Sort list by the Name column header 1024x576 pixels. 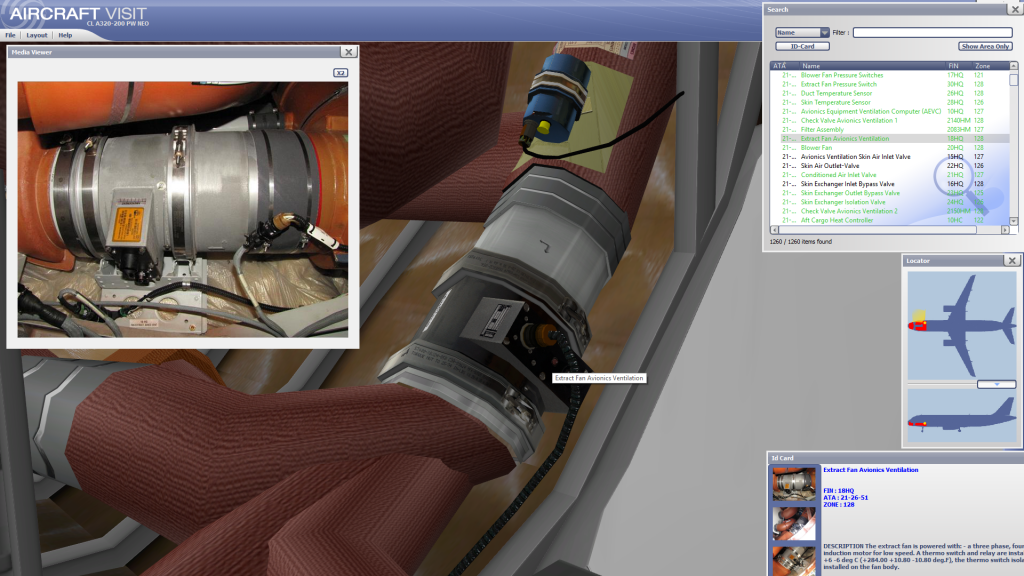tap(872, 66)
